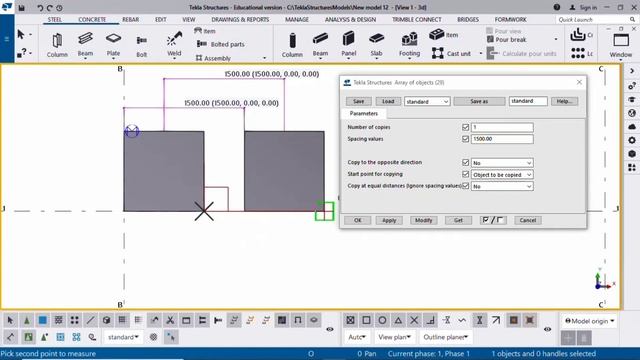Open the DRAWINGS & REPORTS tab
640x360 pixels.
240,20
